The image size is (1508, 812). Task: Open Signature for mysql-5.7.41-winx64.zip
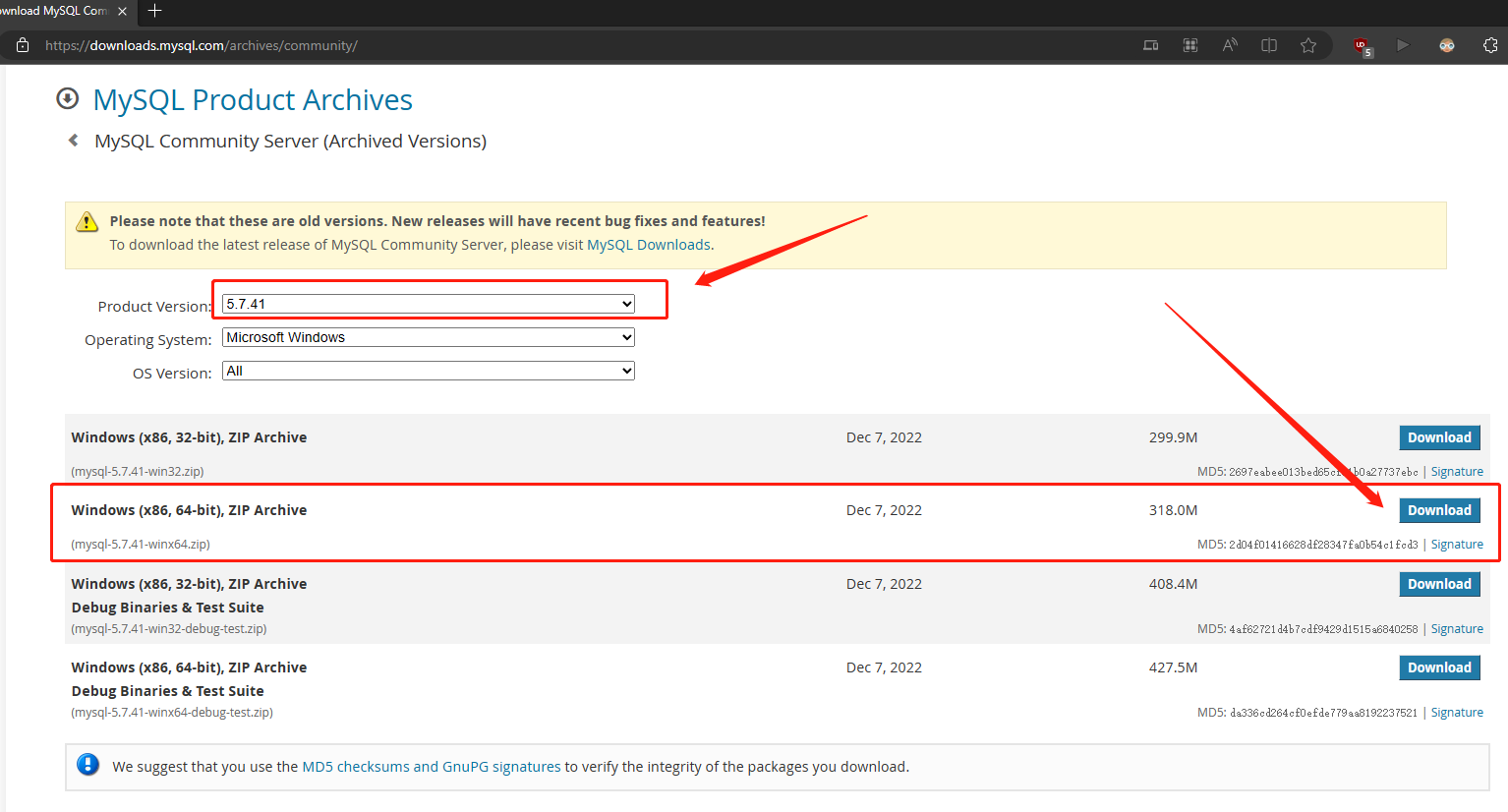1457,545
